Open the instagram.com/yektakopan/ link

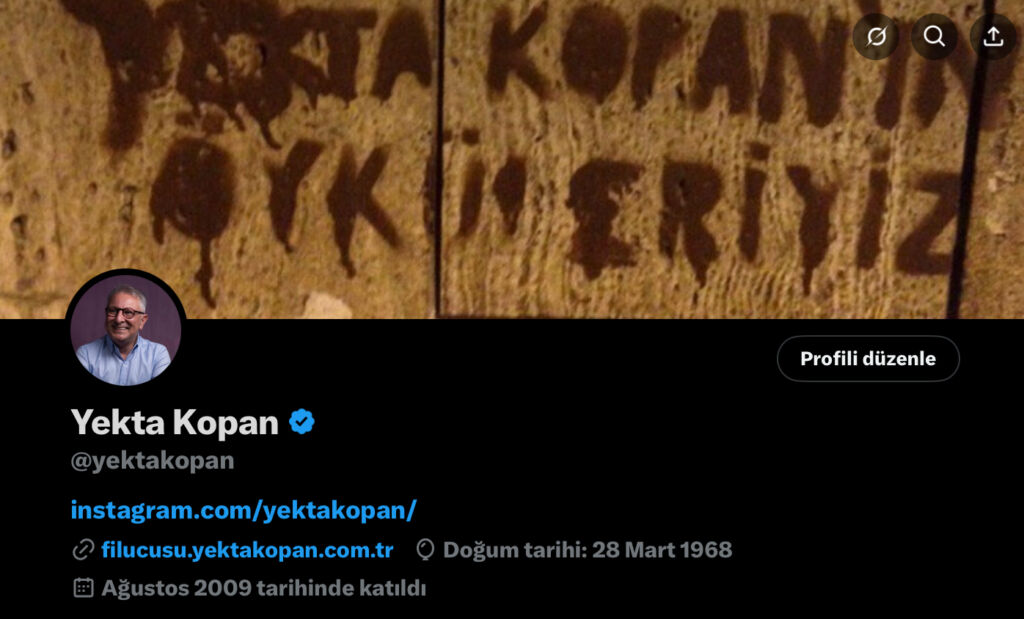(x=243, y=510)
